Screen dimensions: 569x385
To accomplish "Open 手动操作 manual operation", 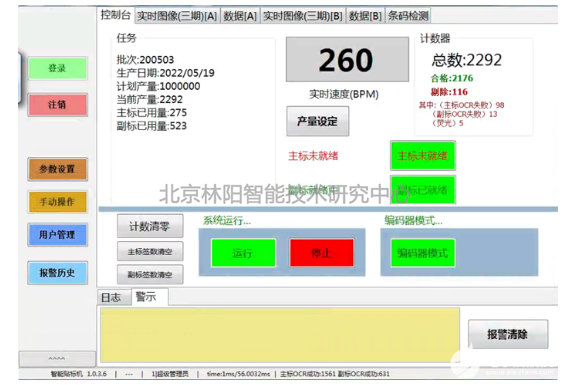I will point(57,202).
